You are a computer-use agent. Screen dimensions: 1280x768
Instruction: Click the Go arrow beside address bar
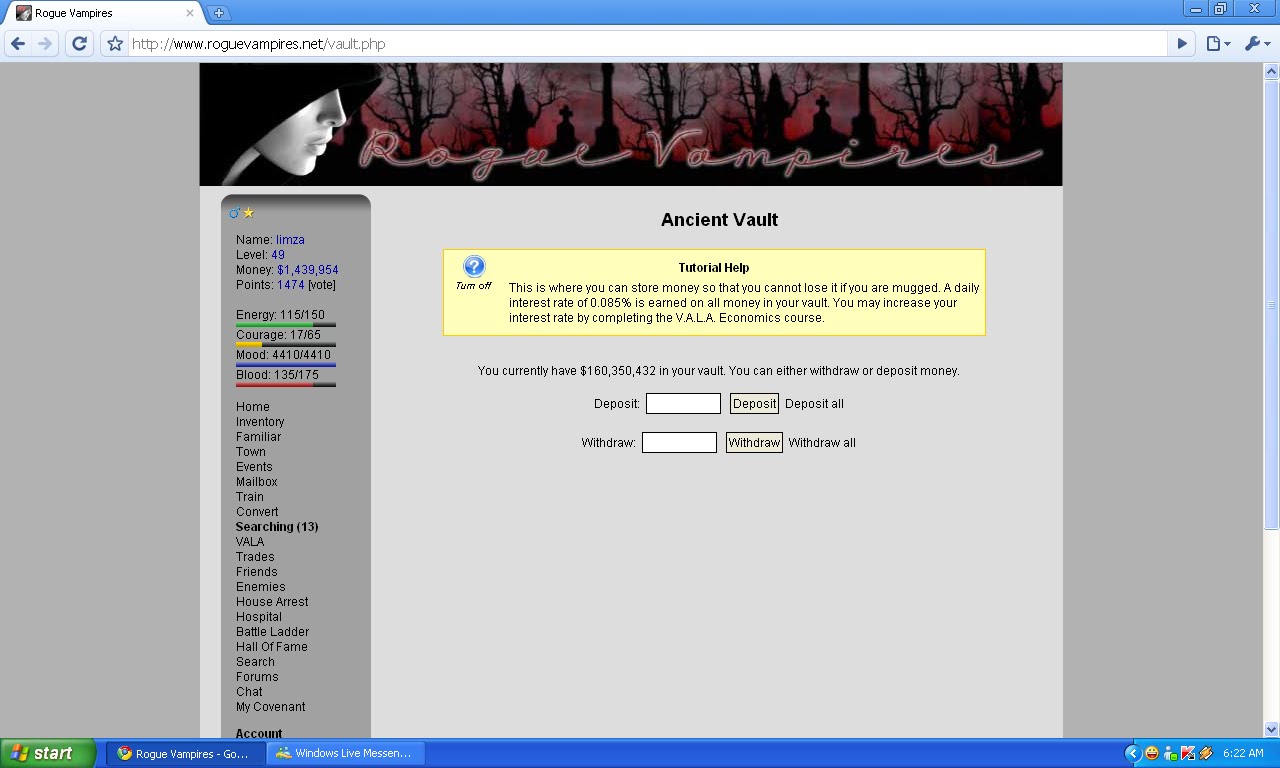(x=1182, y=44)
